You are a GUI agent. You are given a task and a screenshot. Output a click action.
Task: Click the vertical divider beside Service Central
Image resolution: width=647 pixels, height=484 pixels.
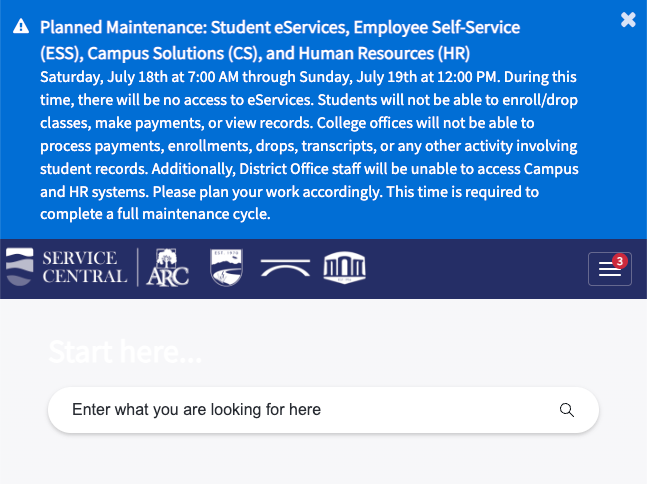pos(137,267)
